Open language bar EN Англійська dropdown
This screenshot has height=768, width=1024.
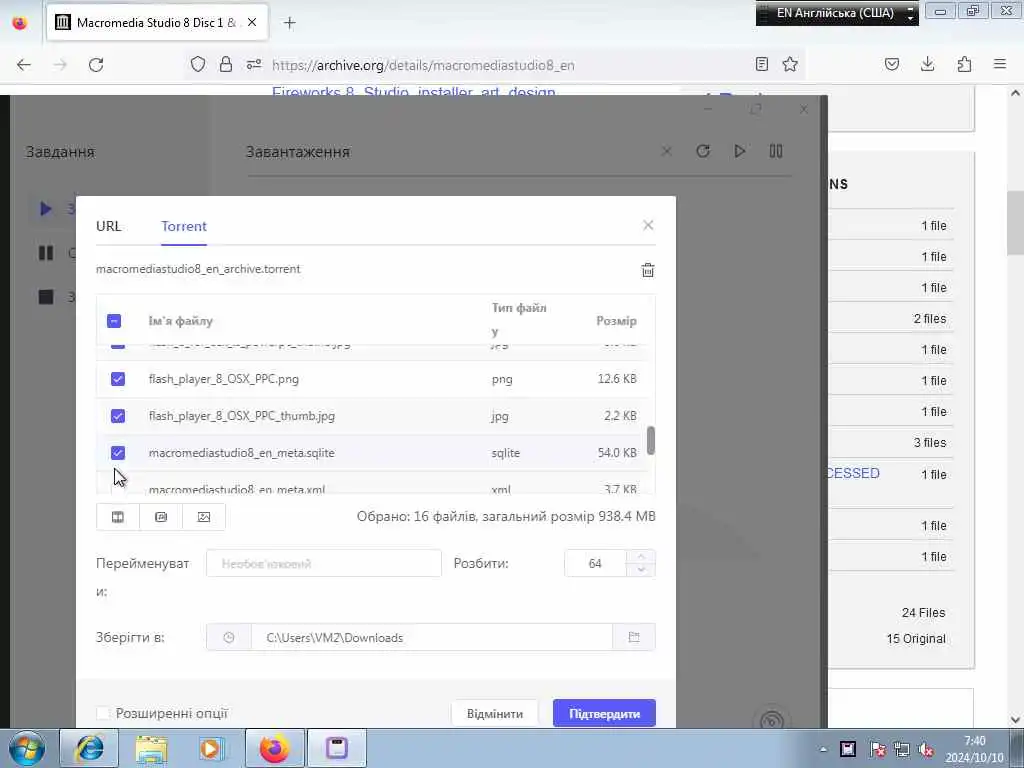tap(910, 13)
